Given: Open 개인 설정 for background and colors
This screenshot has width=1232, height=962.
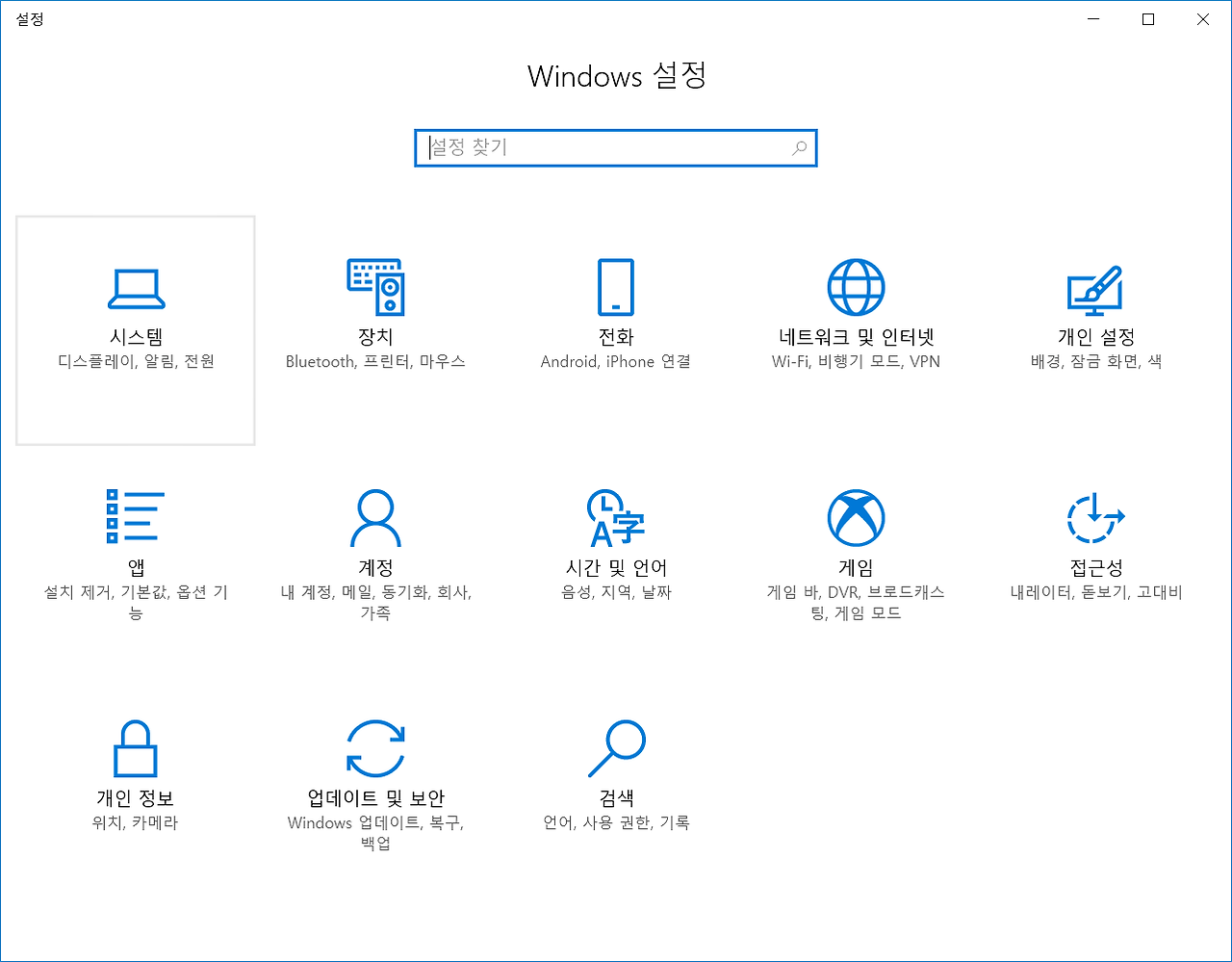Looking at the screenshot, I should 1095,318.
